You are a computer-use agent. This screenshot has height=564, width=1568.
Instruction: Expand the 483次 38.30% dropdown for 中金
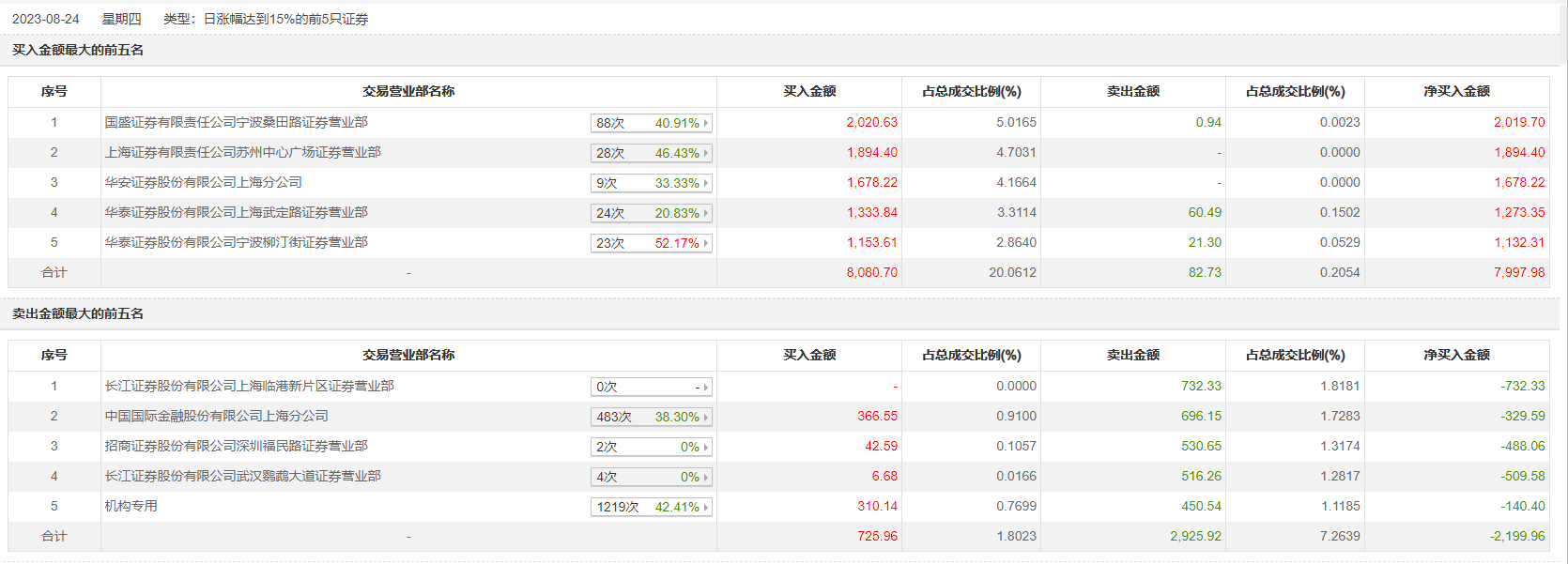652,417
